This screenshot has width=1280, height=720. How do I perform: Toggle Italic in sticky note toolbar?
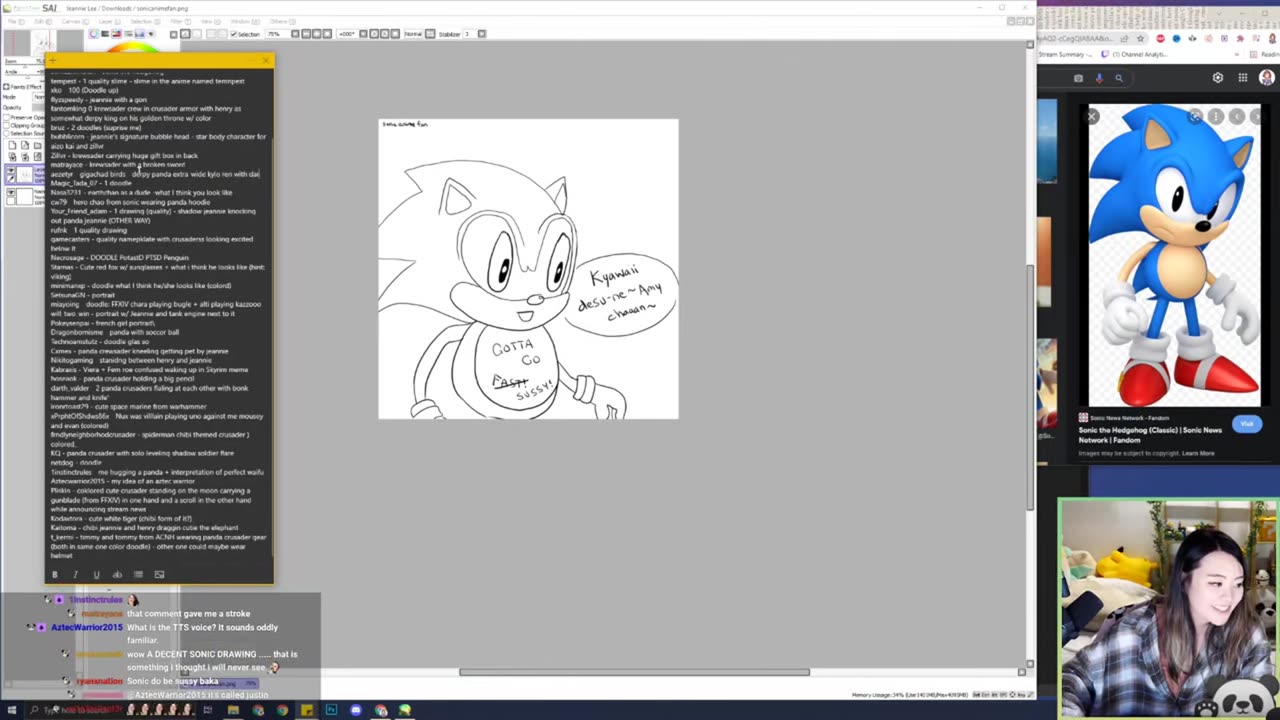click(x=75, y=574)
